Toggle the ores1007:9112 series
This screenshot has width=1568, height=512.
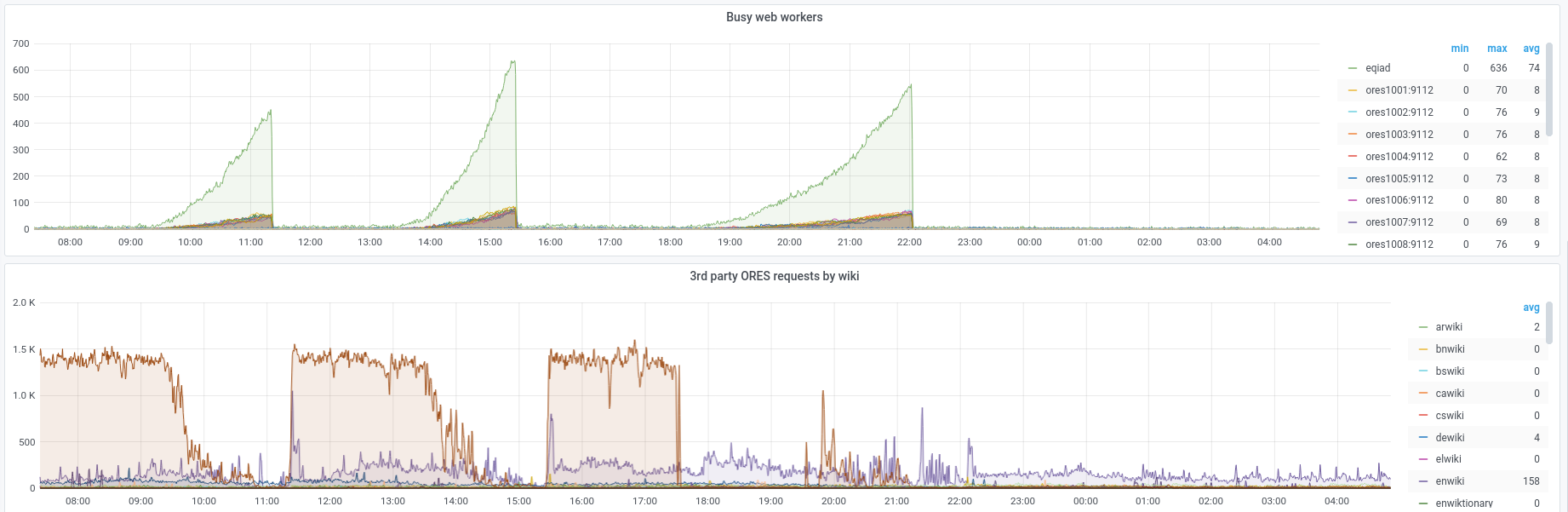pos(1399,222)
